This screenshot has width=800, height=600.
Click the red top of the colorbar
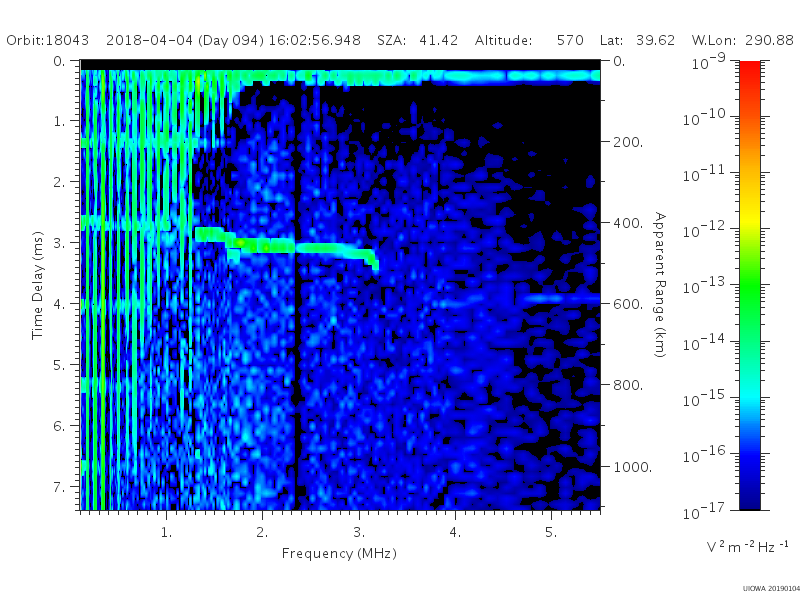750,71
